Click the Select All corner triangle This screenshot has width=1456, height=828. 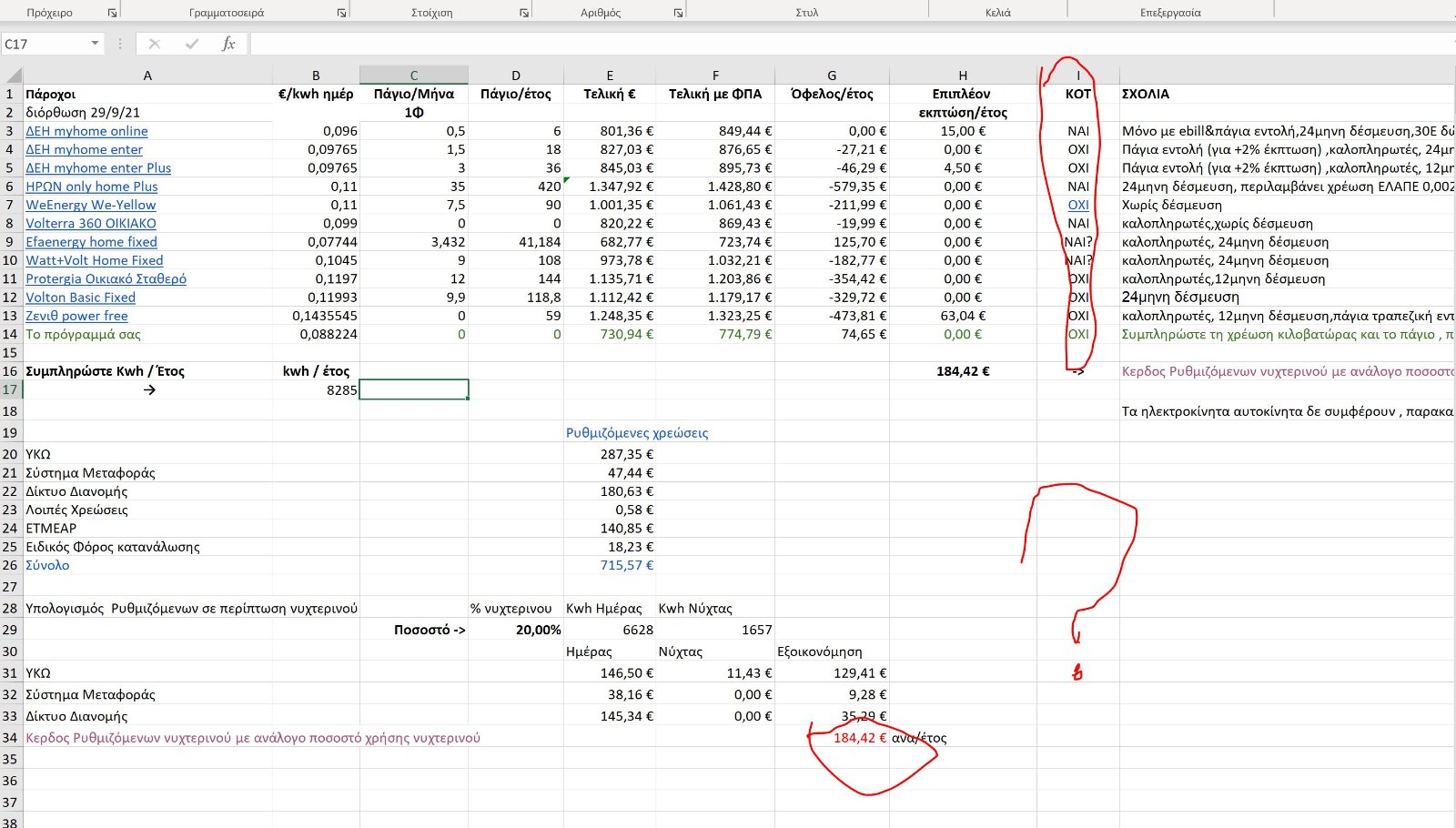pyautogui.click(x=12, y=76)
